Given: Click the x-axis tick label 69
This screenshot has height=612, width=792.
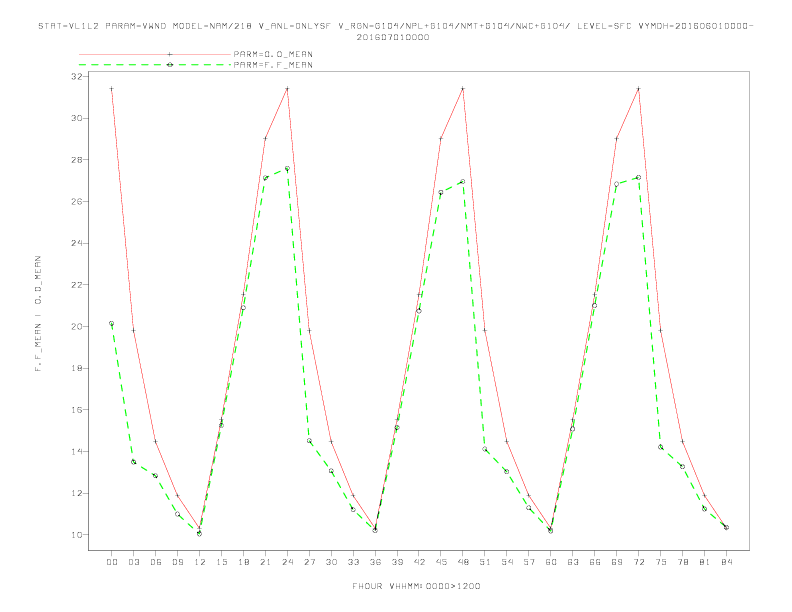Looking at the screenshot, I should tap(617, 562).
